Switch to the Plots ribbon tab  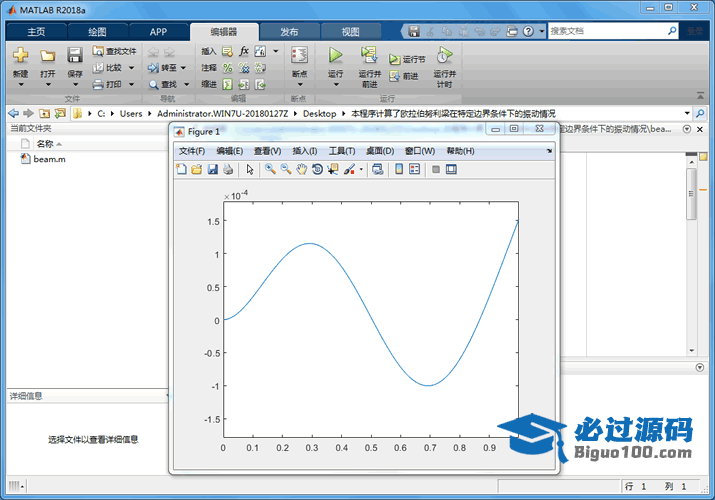97,32
